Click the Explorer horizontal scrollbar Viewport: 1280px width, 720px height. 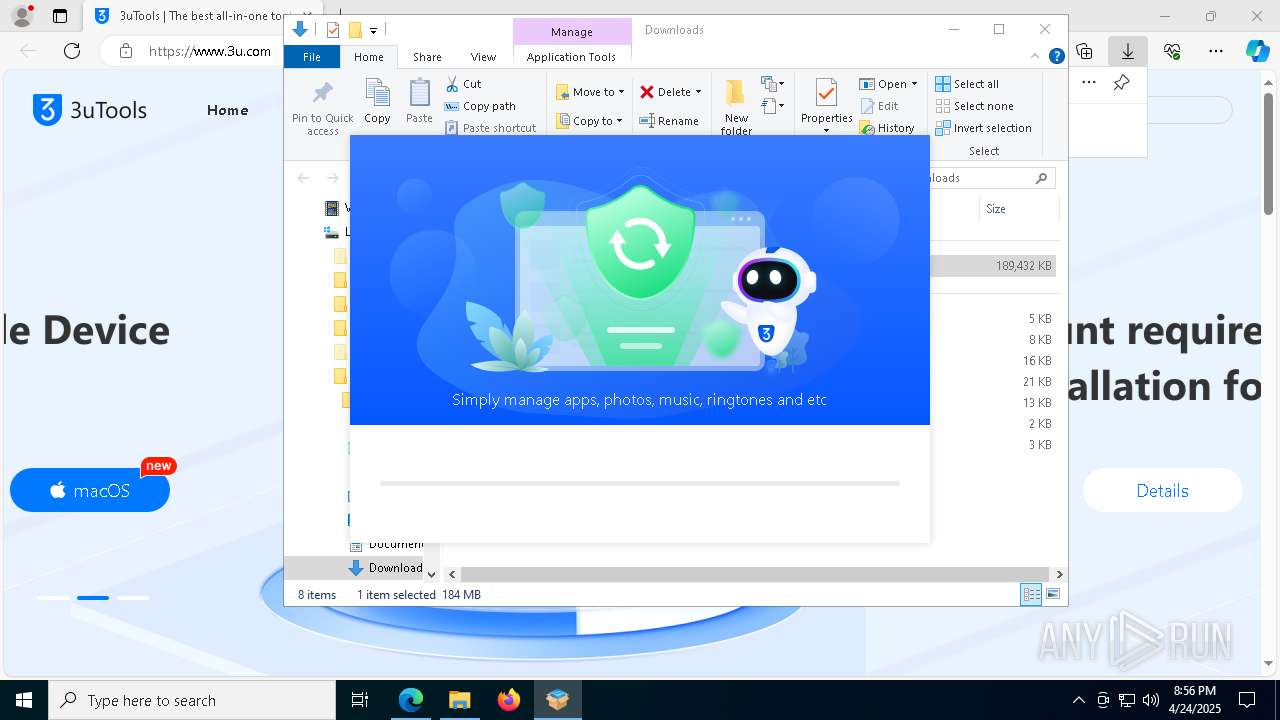point(755,574)
